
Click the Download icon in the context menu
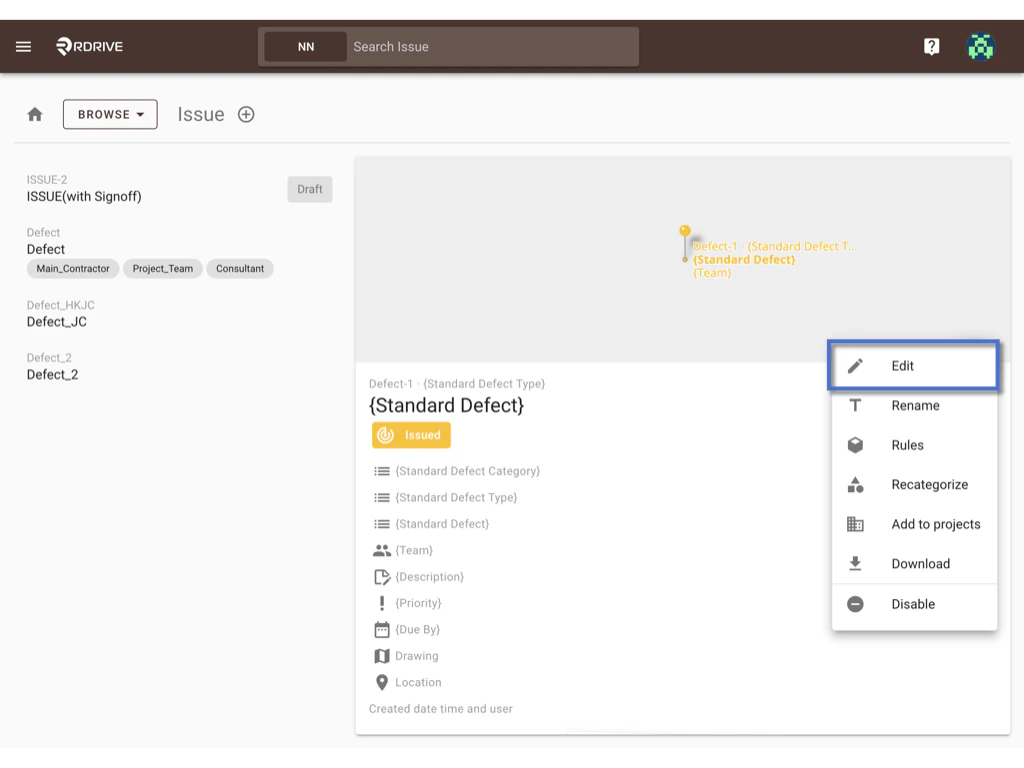(x=855, y=563)
